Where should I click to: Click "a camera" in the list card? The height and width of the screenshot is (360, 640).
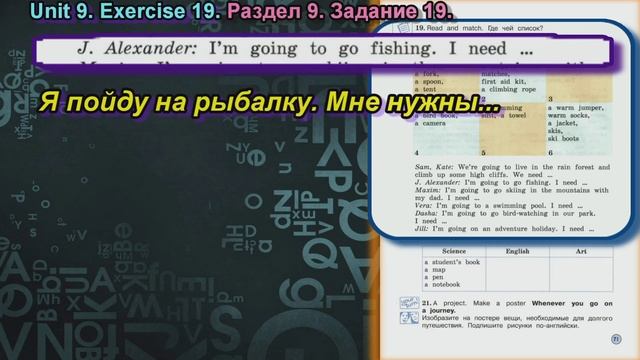click(430, 123)
